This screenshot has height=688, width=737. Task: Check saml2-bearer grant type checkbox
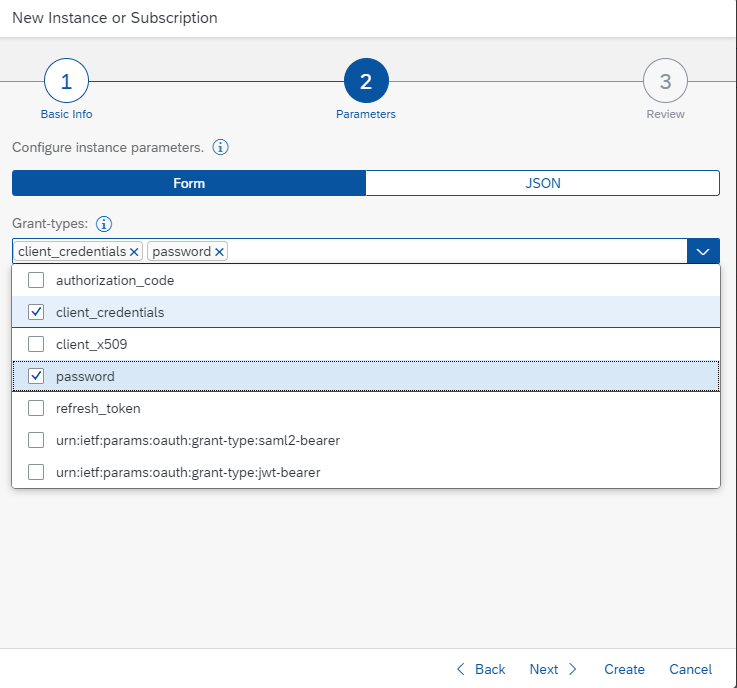click(36, 440)
